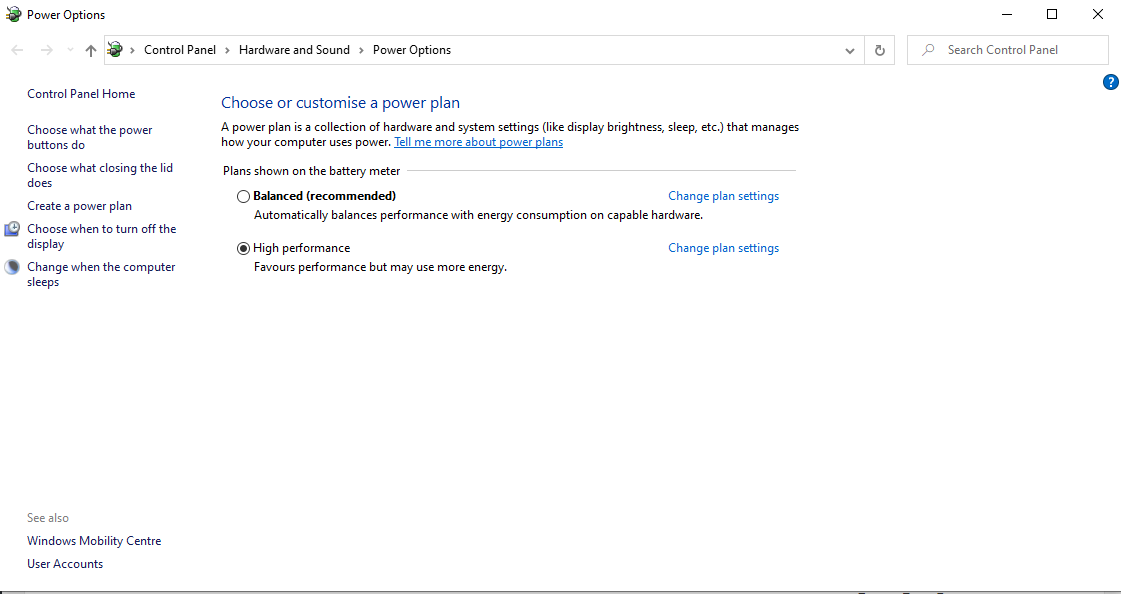Open Choose when to turn off the display
This screenshot has width=1121, height=594.
102,236
